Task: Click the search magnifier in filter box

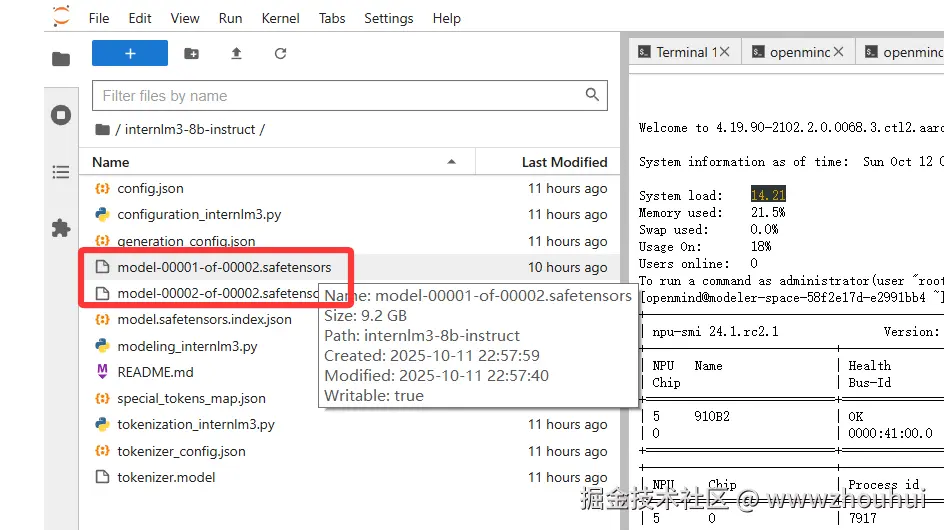Action: click(592, 95)
